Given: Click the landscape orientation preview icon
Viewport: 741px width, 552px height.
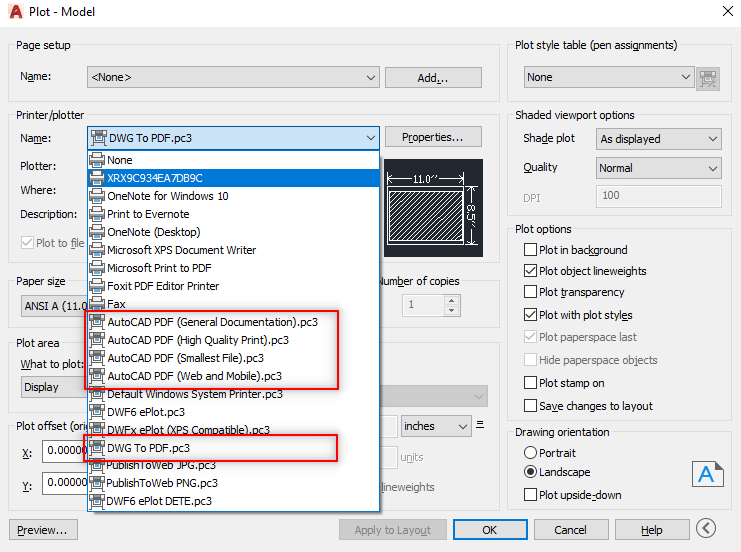Looking at the screenshot, I should tap(707, 474).
